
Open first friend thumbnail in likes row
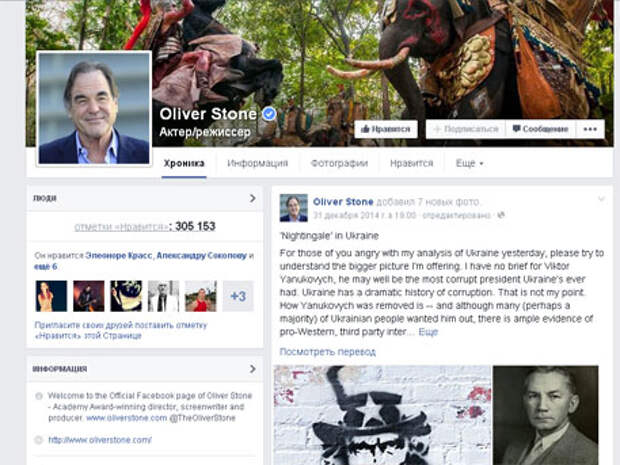coord(51,296)
